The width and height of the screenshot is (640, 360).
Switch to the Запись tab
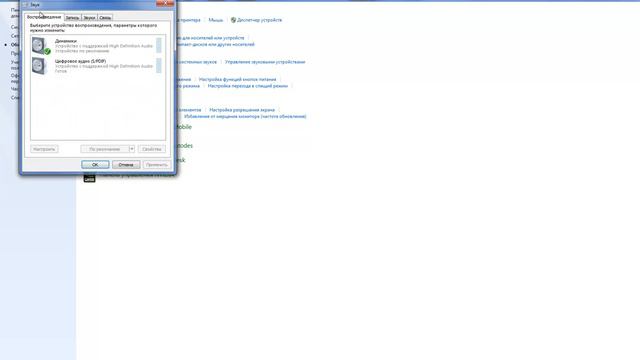73,18
